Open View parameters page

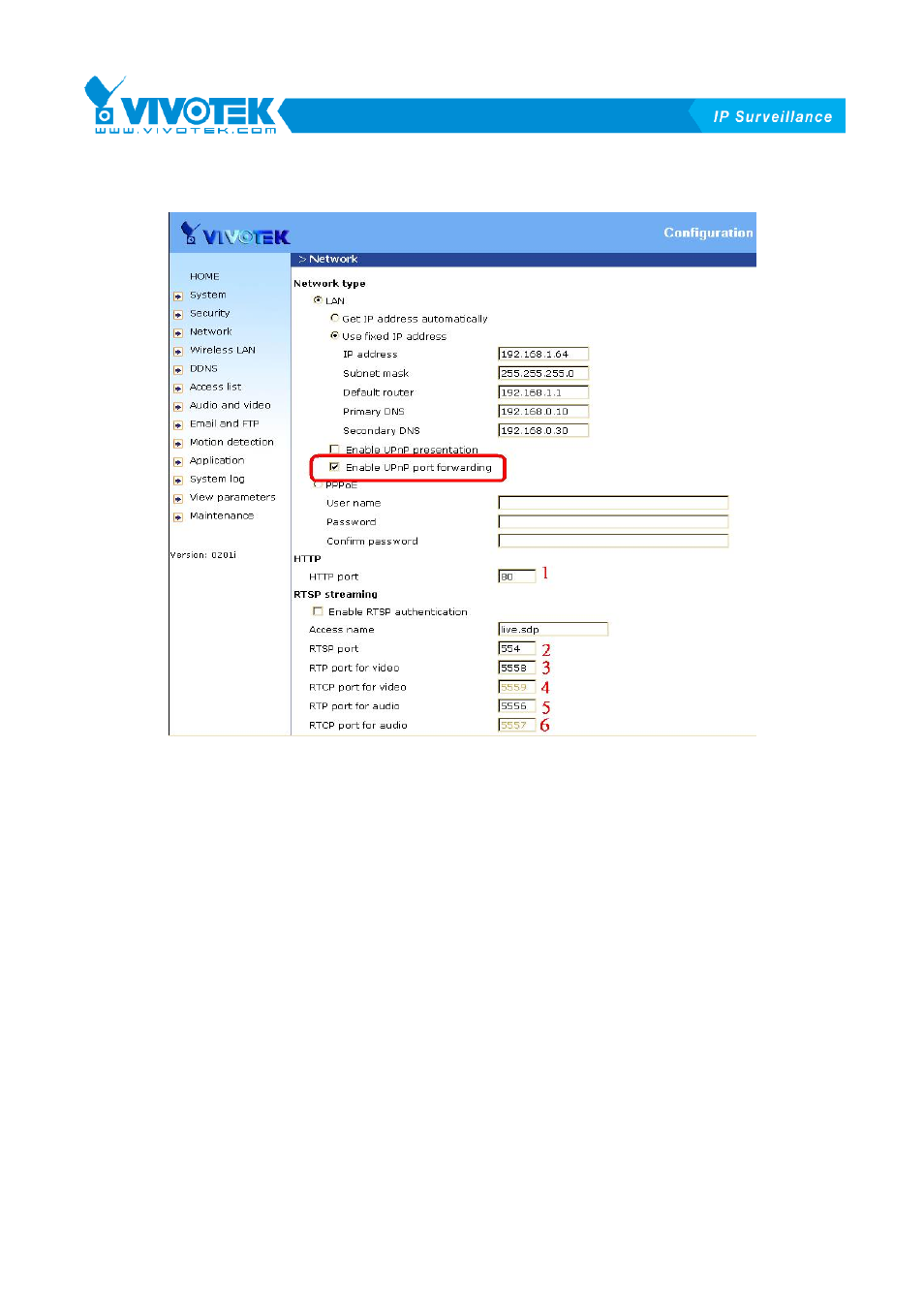pyautogui.click(x=232, y=497)
